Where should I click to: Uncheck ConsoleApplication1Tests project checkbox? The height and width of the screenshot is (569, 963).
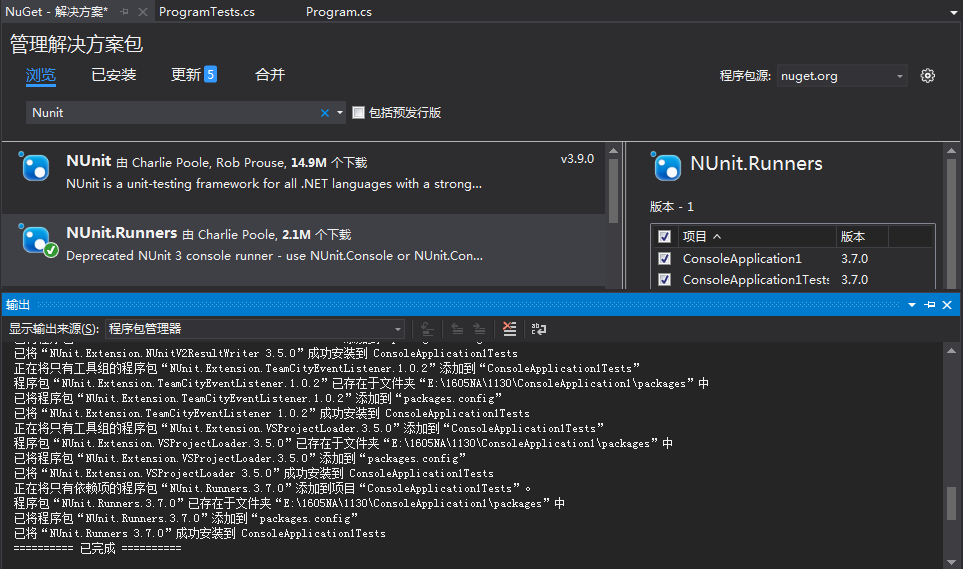pyautogui.click(x=664, y=280)
